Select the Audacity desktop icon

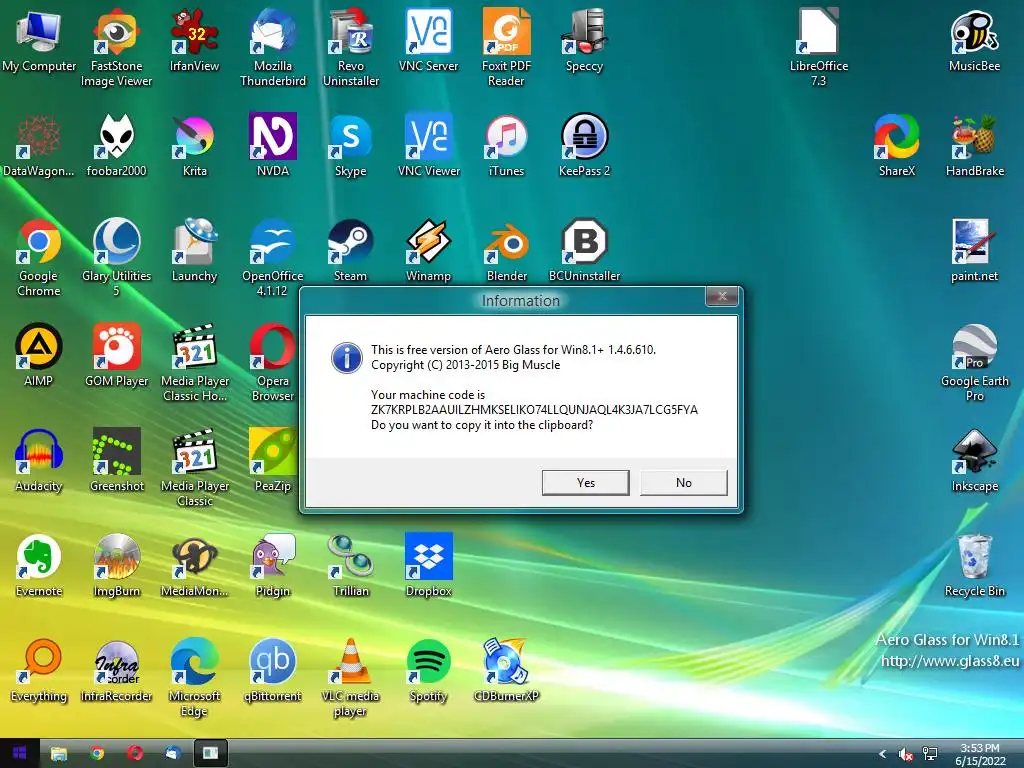(x=39, y=461)
